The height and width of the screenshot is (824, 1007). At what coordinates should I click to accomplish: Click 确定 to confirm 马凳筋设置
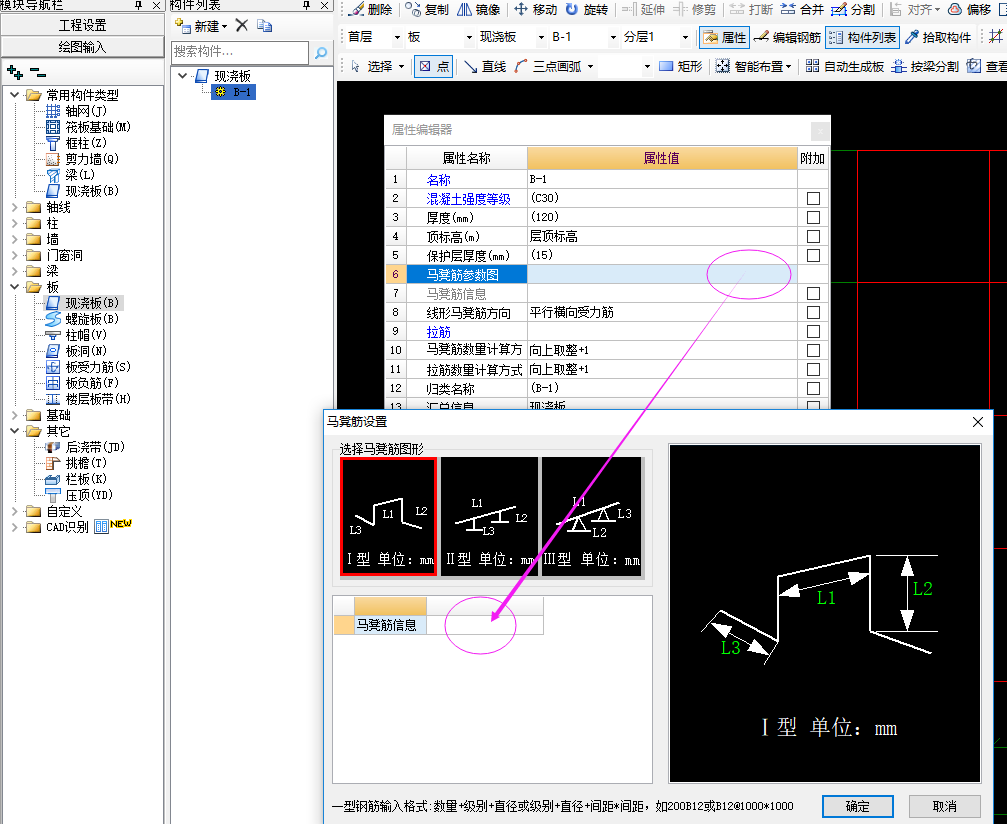click(x=857, y=807)
